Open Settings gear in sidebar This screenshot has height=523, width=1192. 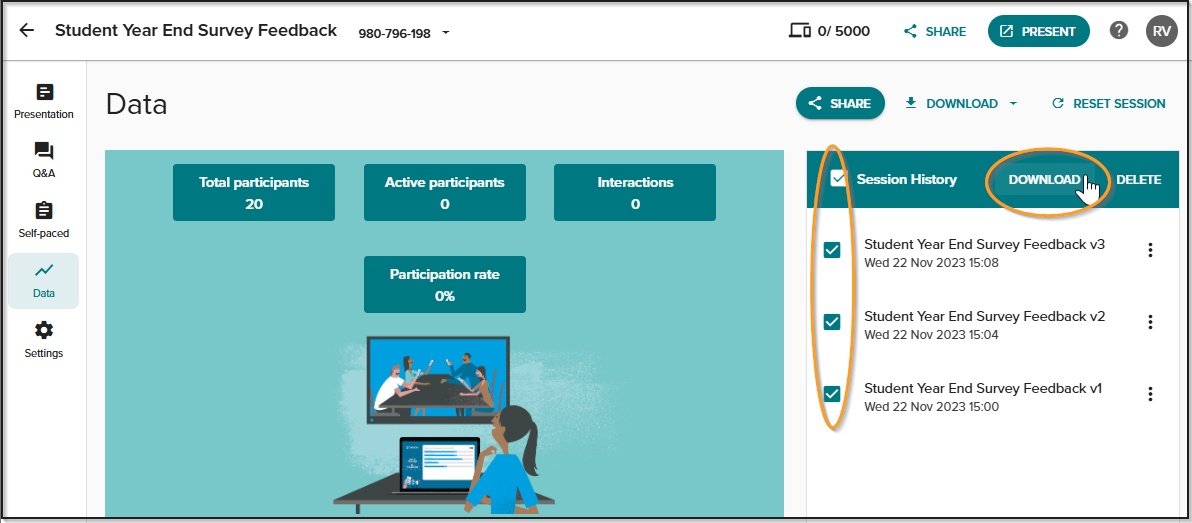[x=44, y=340]
